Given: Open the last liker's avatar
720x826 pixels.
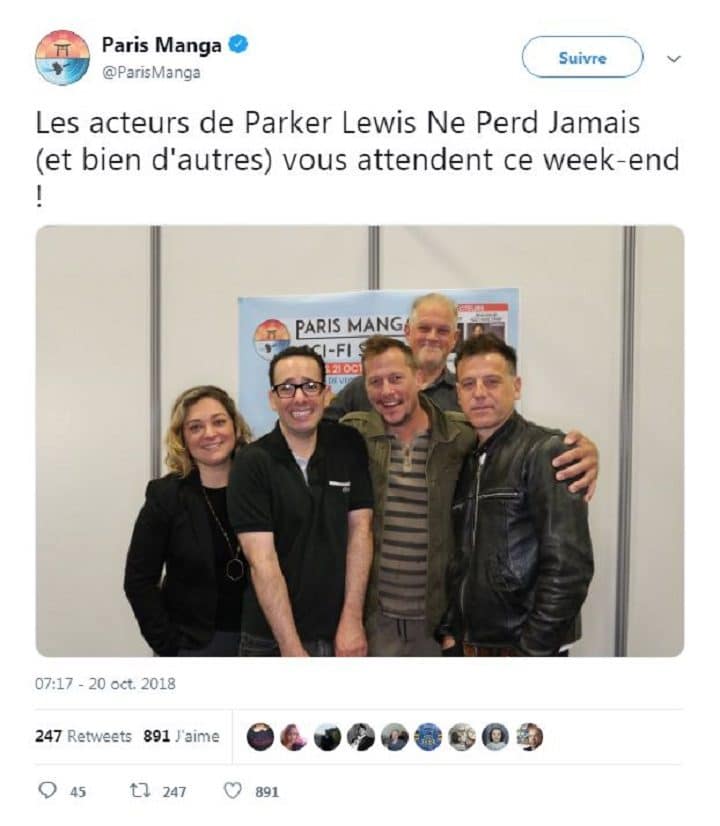Looking at the screenshot, I should click(x=529, y=736).
